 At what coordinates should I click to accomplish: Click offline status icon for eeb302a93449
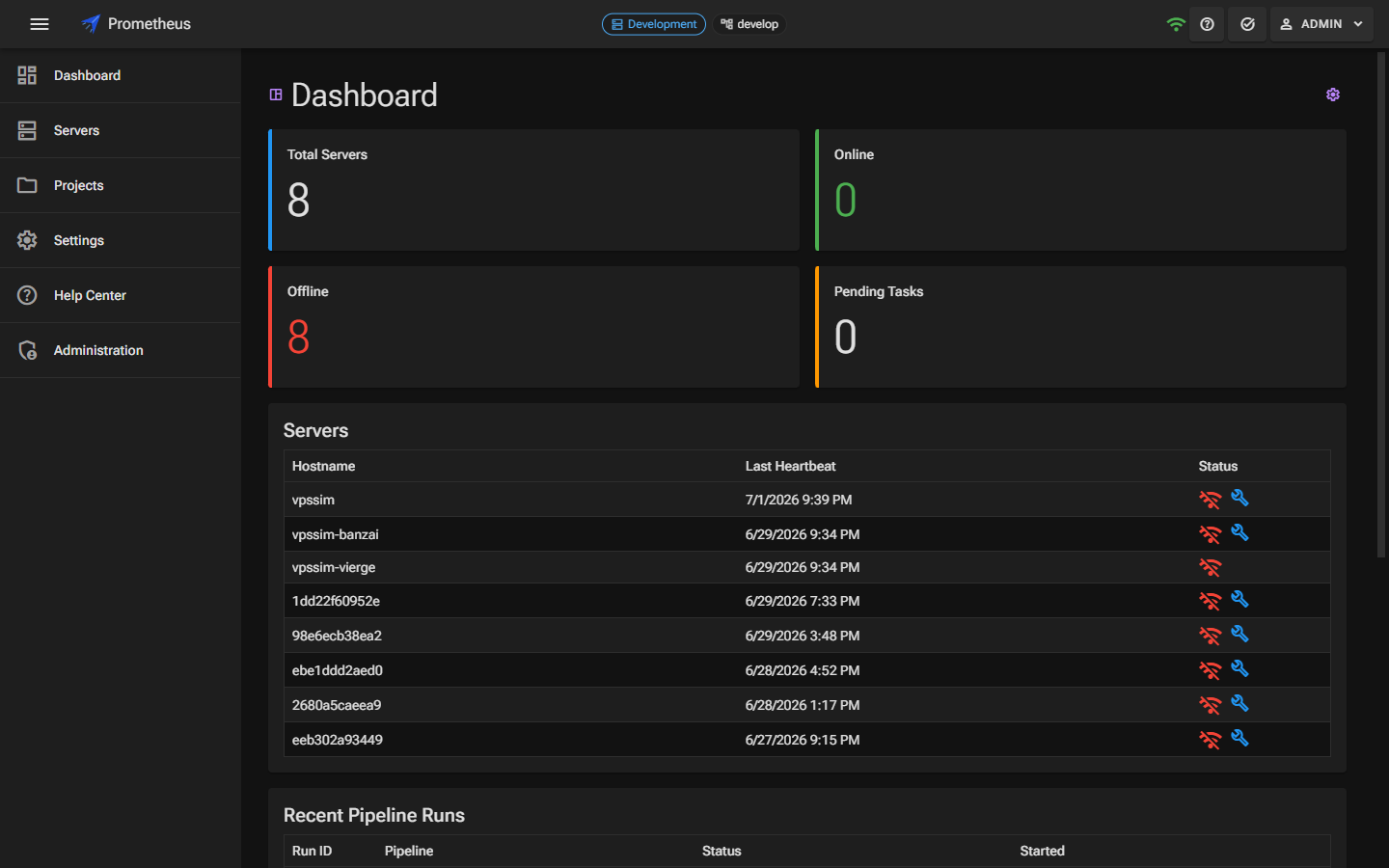pyautogui.click(x=1210, y=740)
